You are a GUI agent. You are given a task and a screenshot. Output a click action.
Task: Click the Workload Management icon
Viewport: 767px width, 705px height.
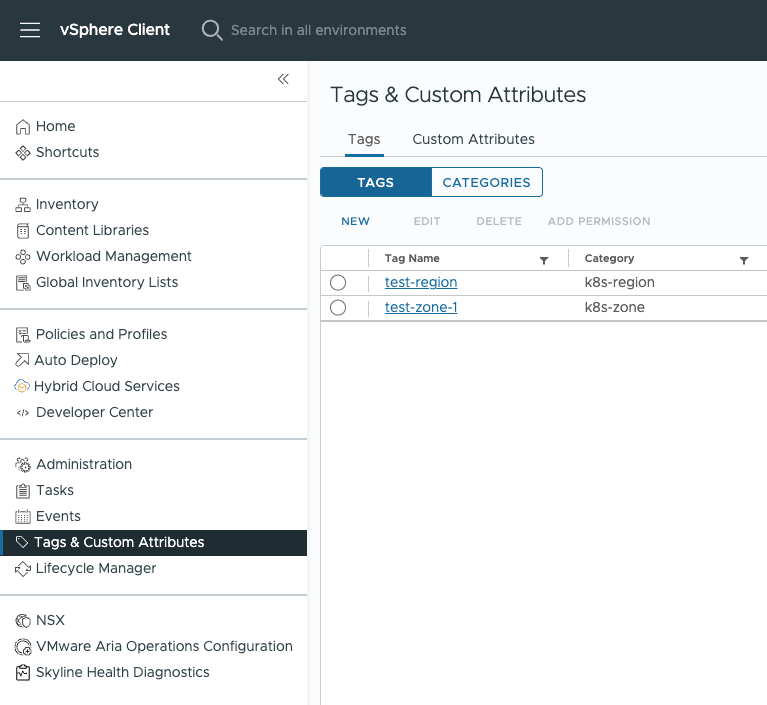tap(23, 257)
